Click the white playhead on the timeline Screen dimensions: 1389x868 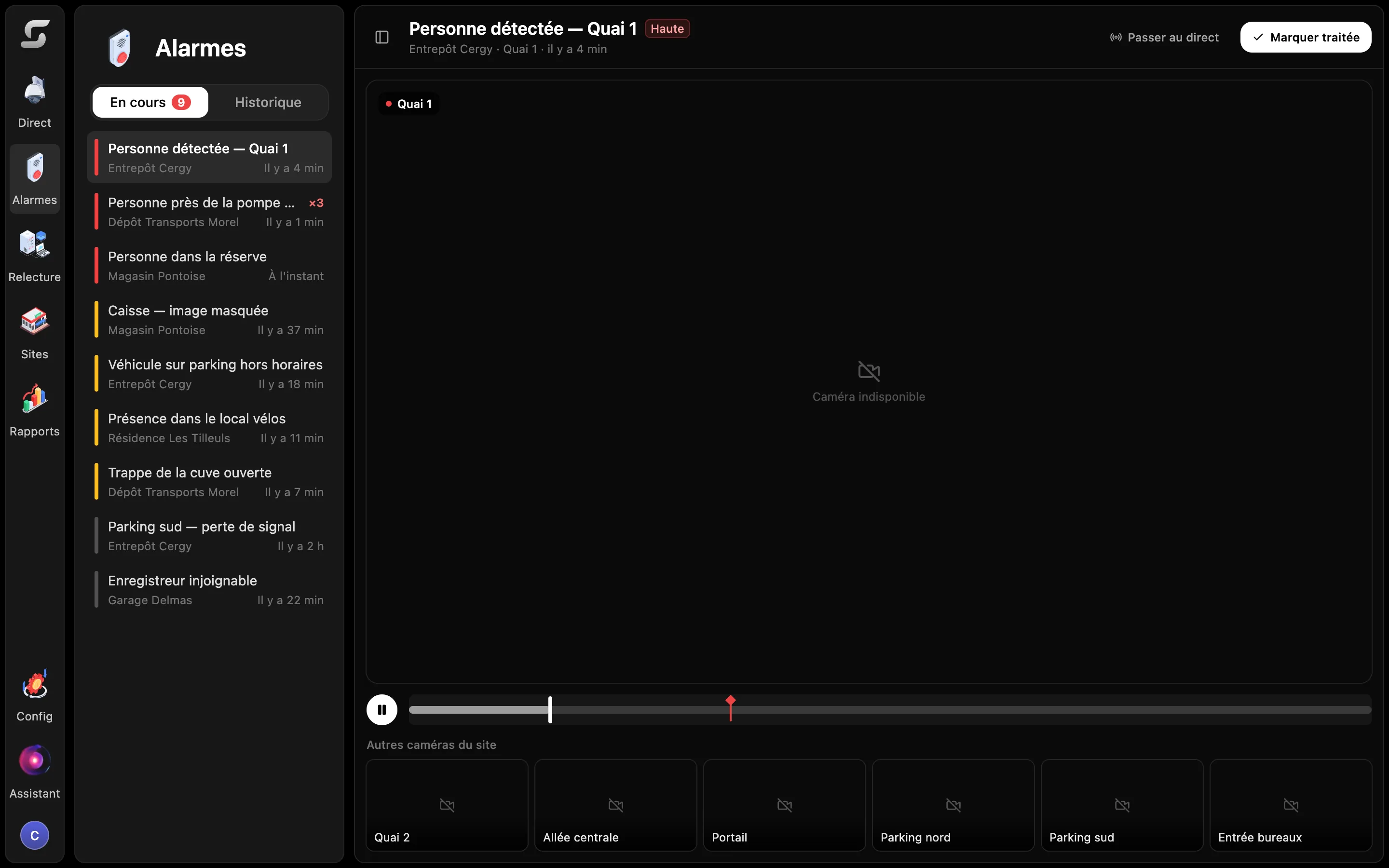click(x=550, y=710)
